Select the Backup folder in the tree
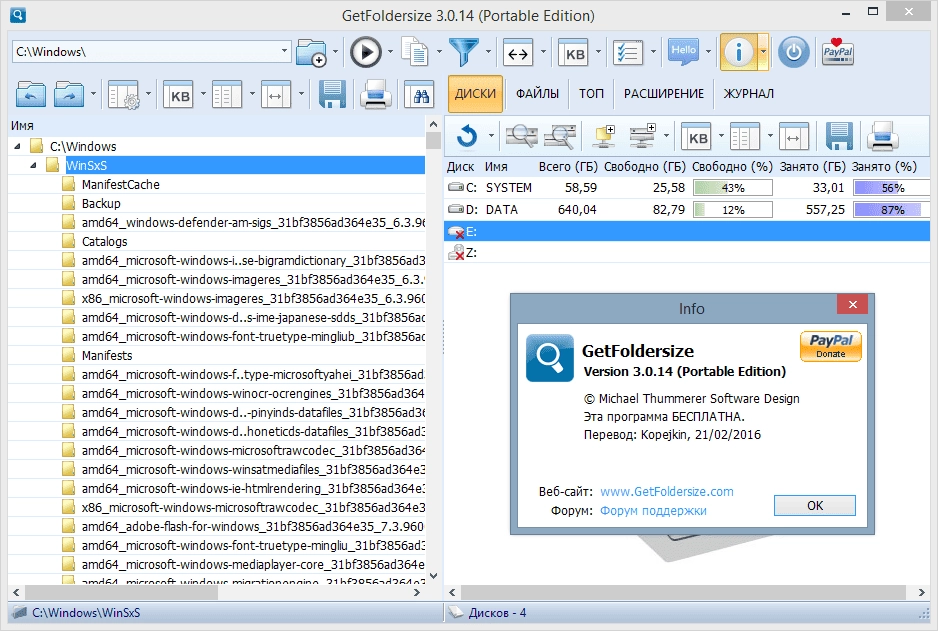Viewport: 938px width, 631px height. click(x=101, y=204)
